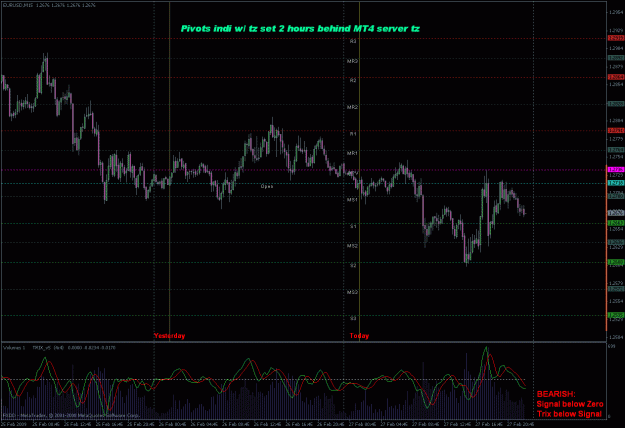Select the magenta pivot price tag on axis
The image size is (625, 428).
tap(615, 170)
